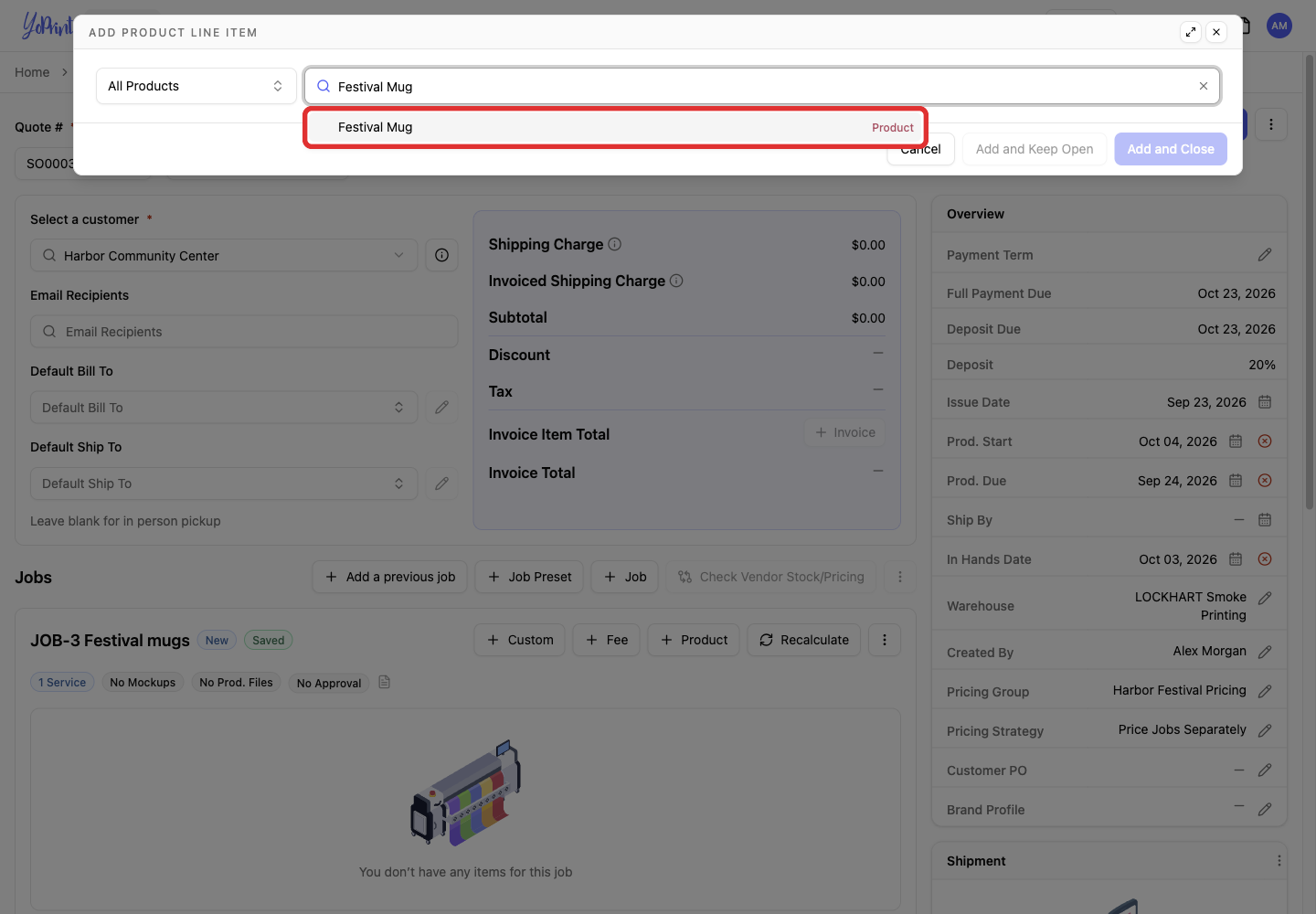Clear the Prod. Due date
The height and width of the screenshot is (914, 1316).
(x=1265, y=481)
